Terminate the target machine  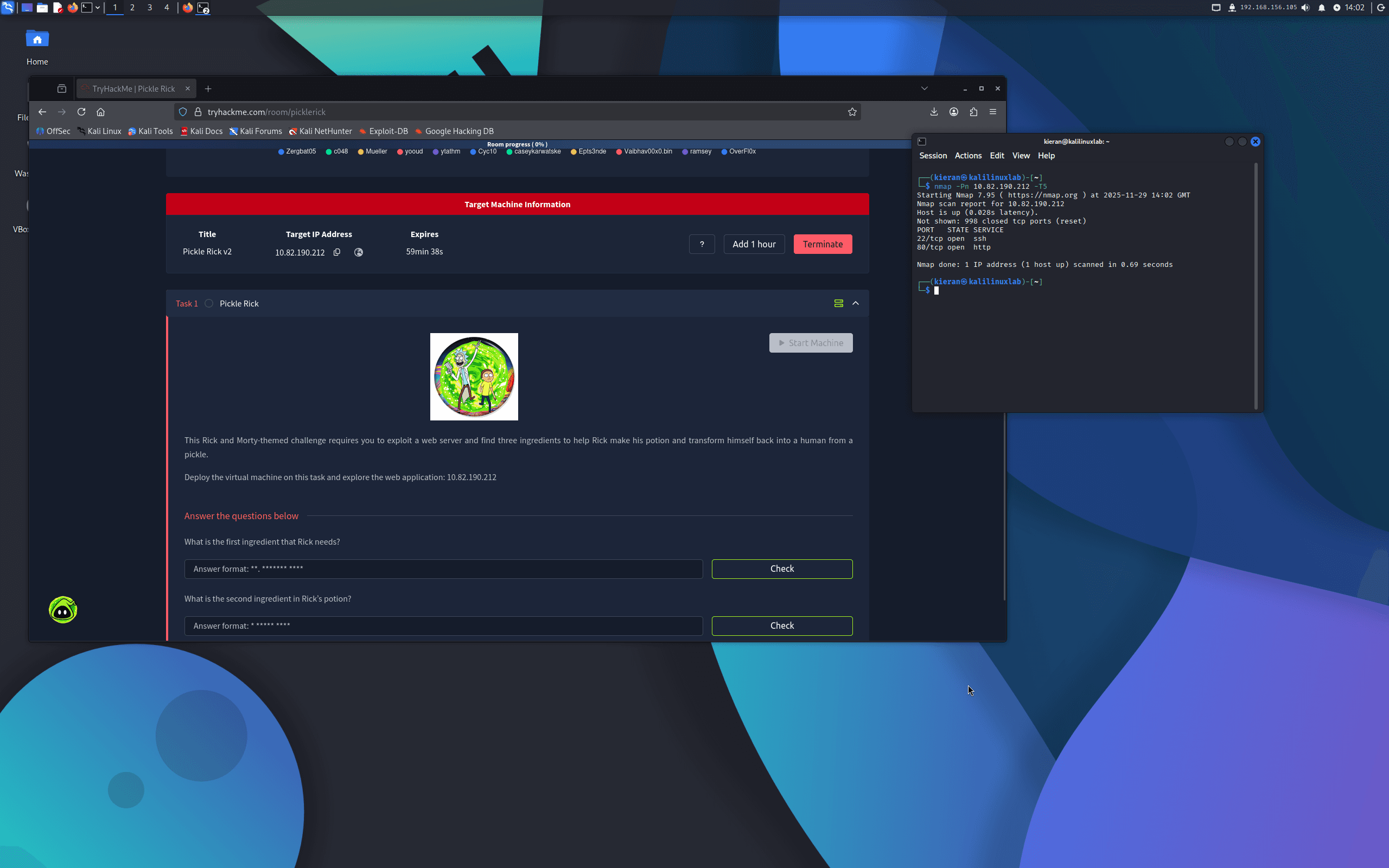(x=823, y=244)
